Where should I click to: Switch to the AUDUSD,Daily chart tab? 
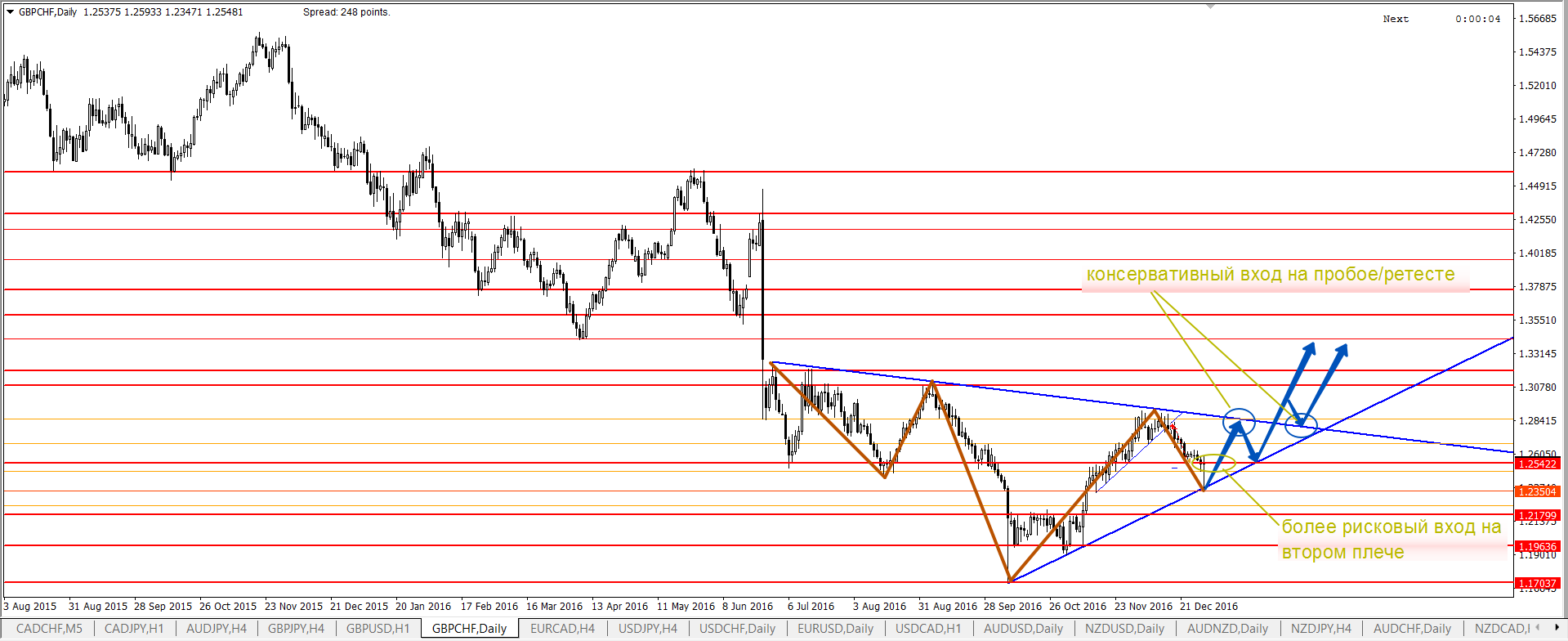(x=1023, y=629)
